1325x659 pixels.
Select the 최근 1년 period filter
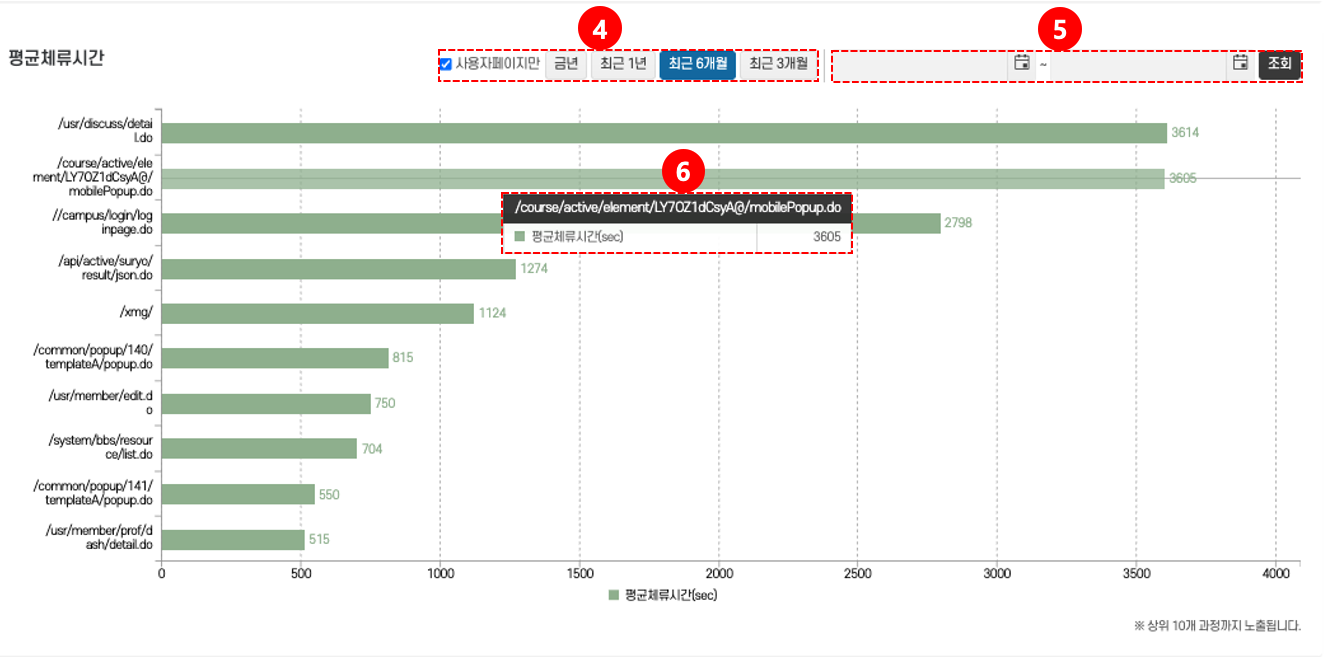(623, 64)
